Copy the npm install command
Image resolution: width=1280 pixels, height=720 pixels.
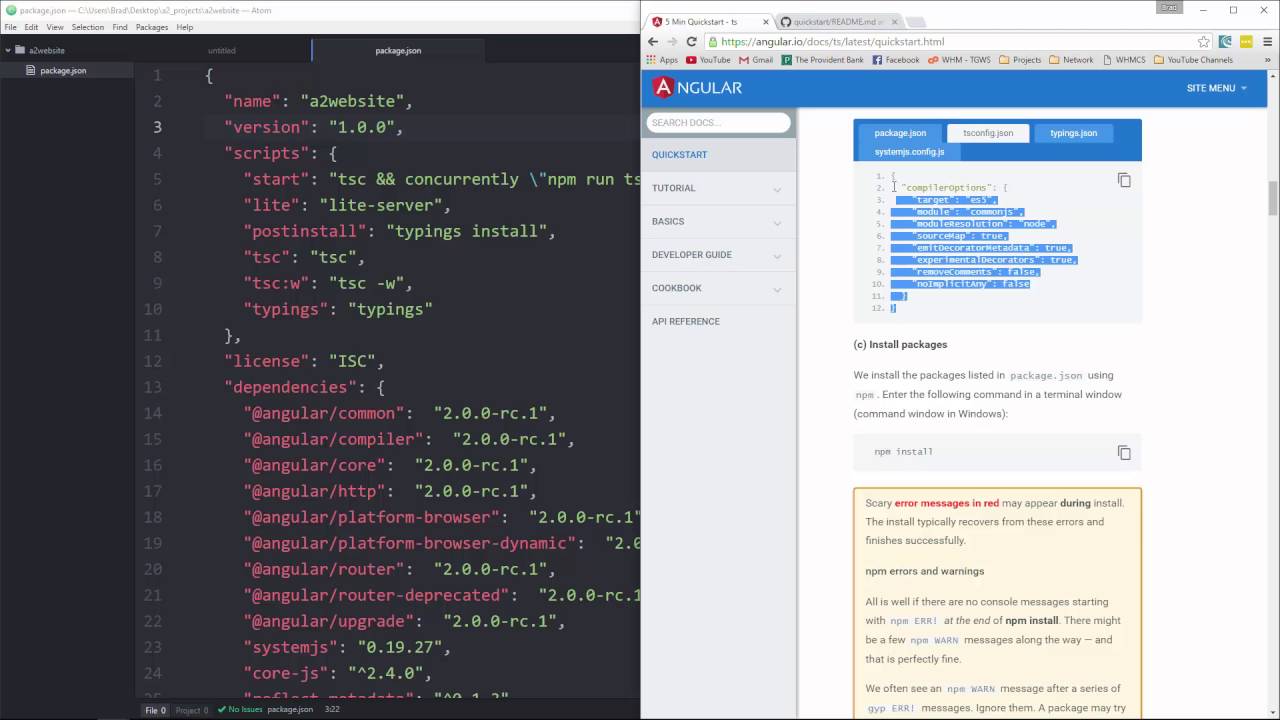click(x=1124, y=452)
